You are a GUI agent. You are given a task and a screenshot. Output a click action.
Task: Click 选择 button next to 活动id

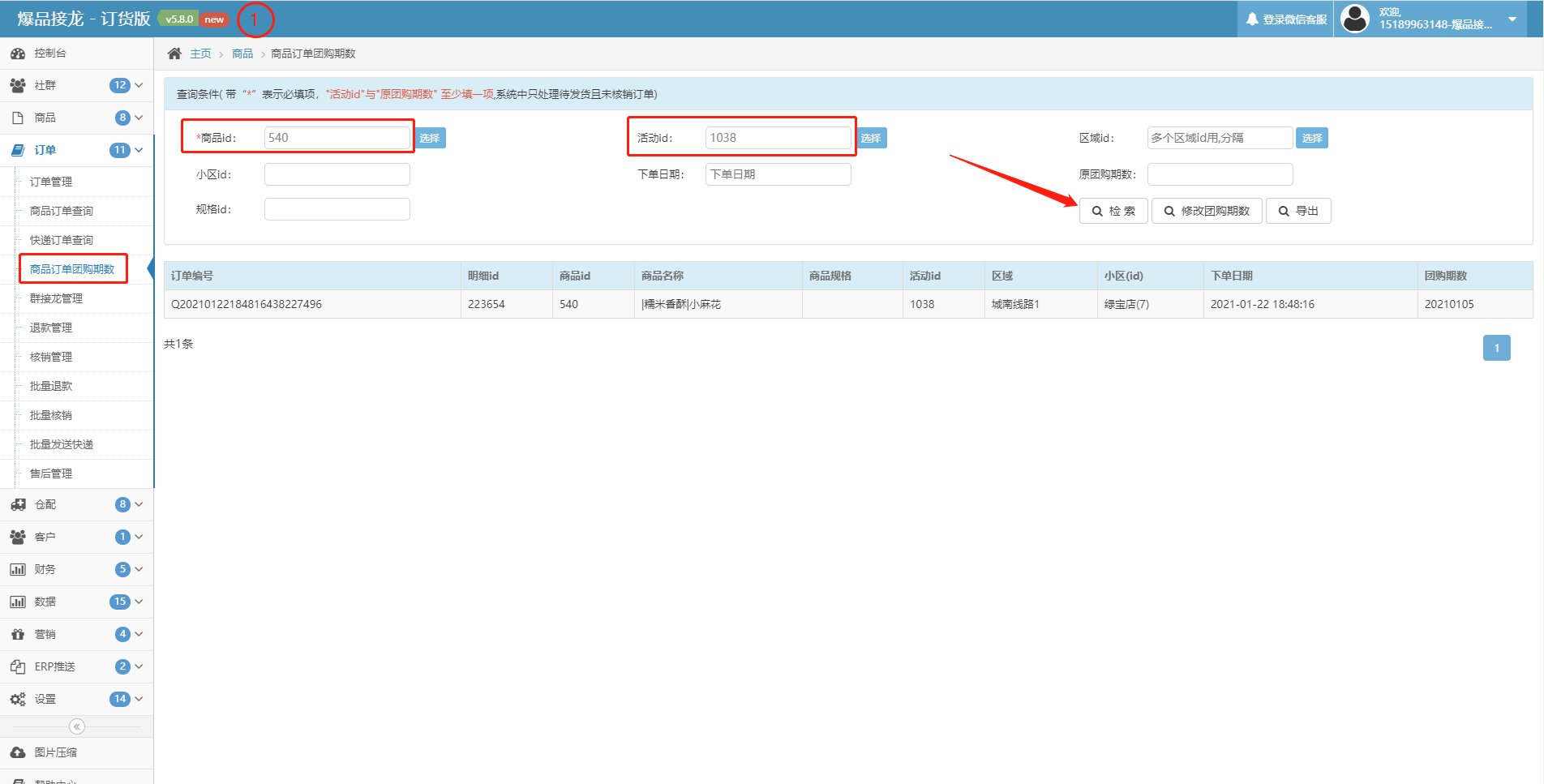point(871,138)
